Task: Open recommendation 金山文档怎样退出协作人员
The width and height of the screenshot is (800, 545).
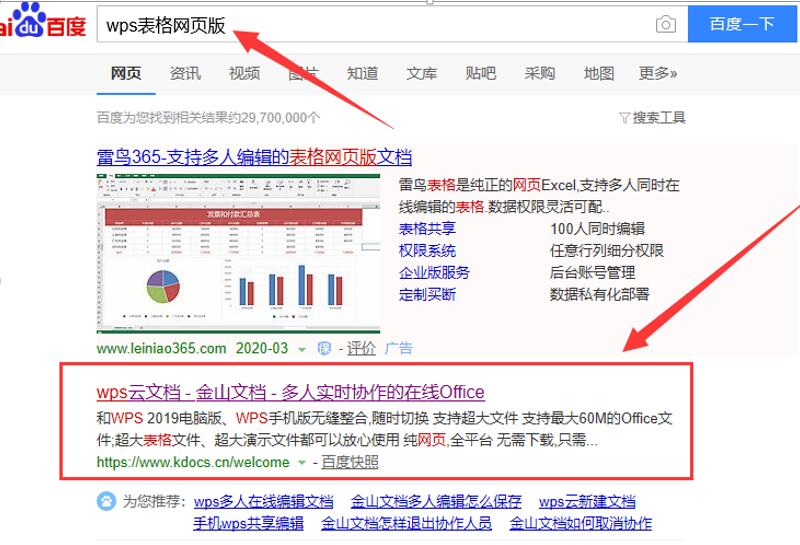Action: click(x=407, y=524)
